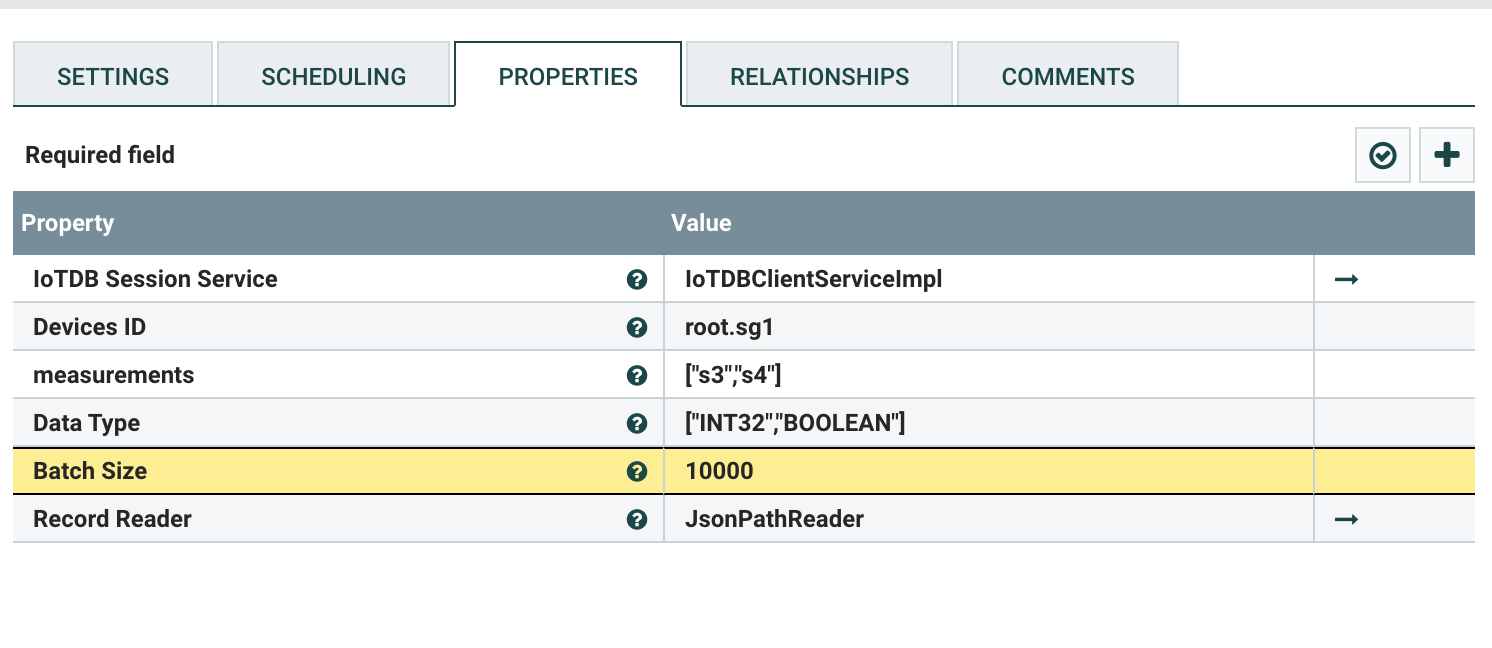Open the Comments tab

pyautogui.click(x=1068, y=74)
